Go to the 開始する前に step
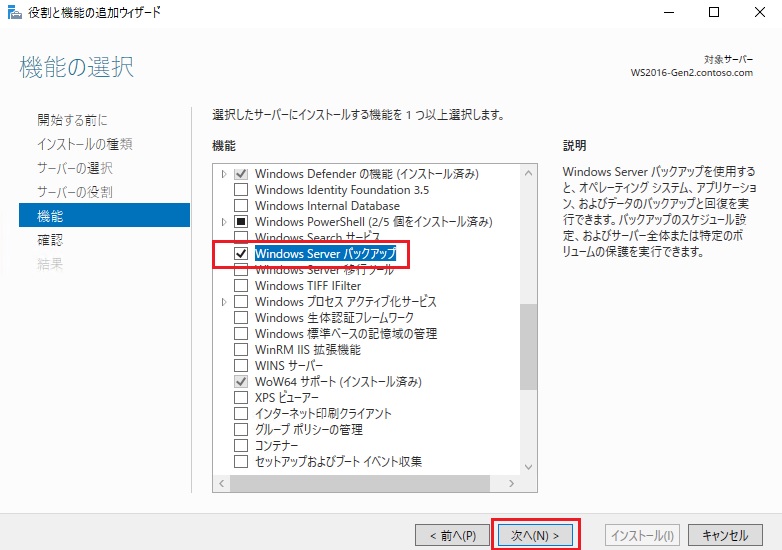Screen dimensions: 782x550 (72, 120)
